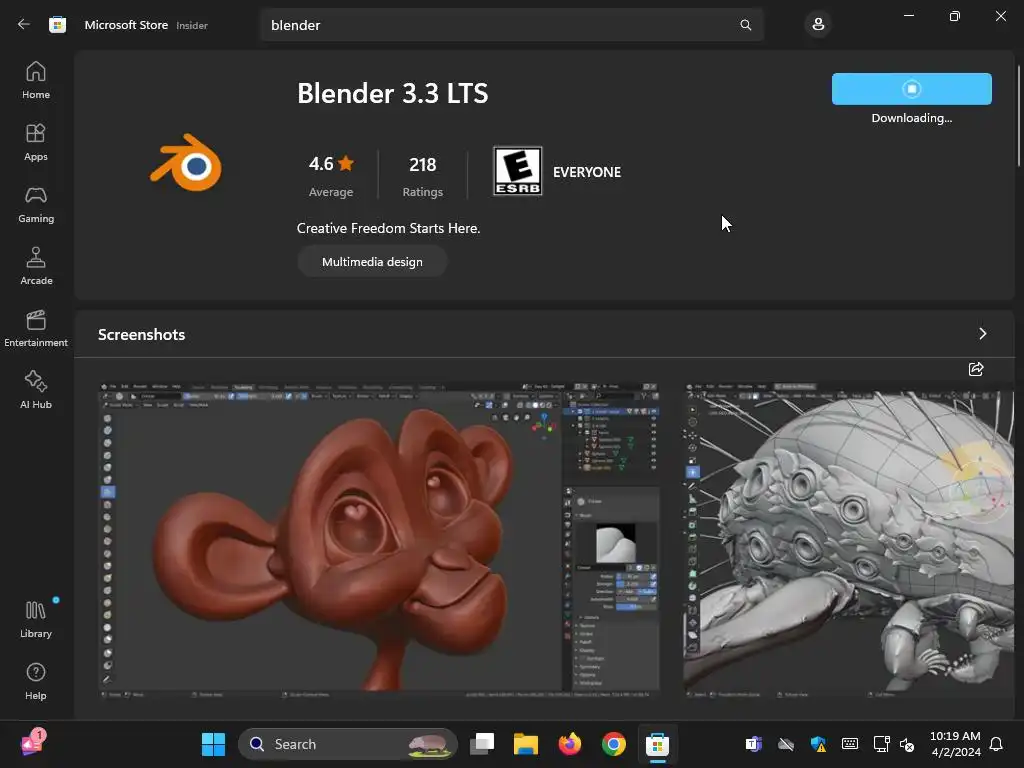Viewport: 1024px width, 768px height.
Task: Open the Home section
Action: coord(36,80)
